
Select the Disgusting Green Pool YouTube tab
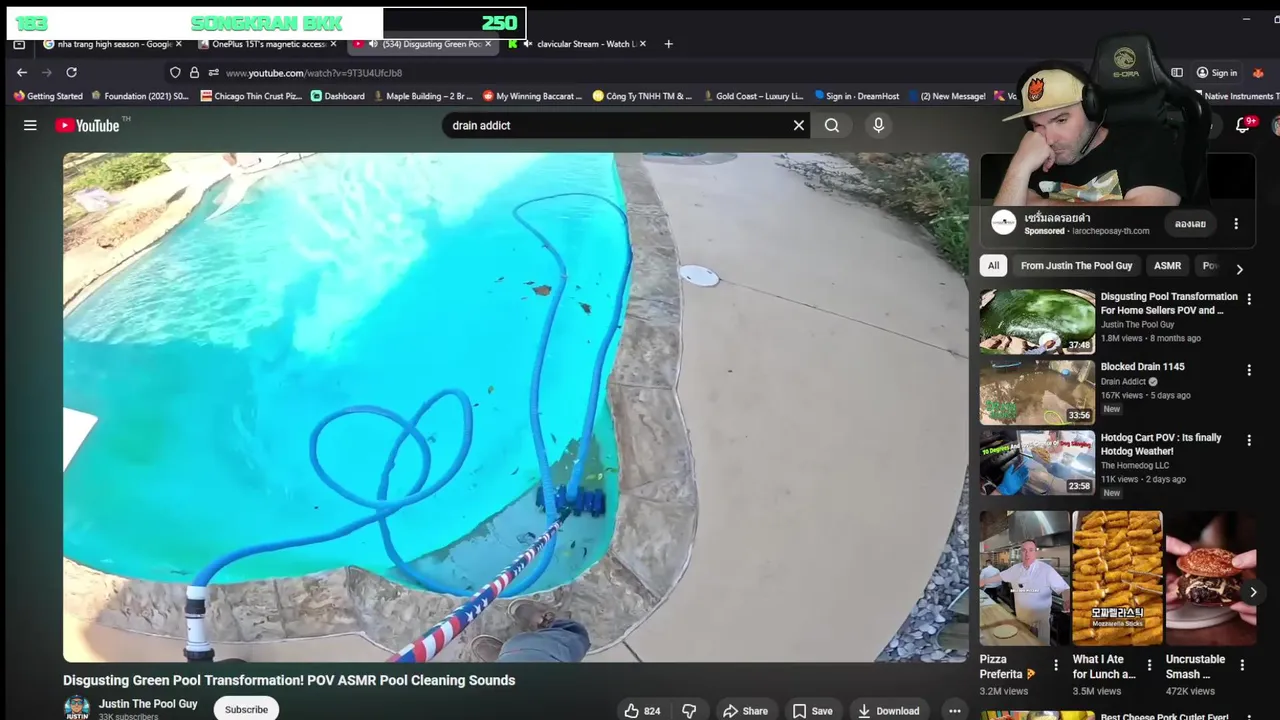(x=423, y=44)
